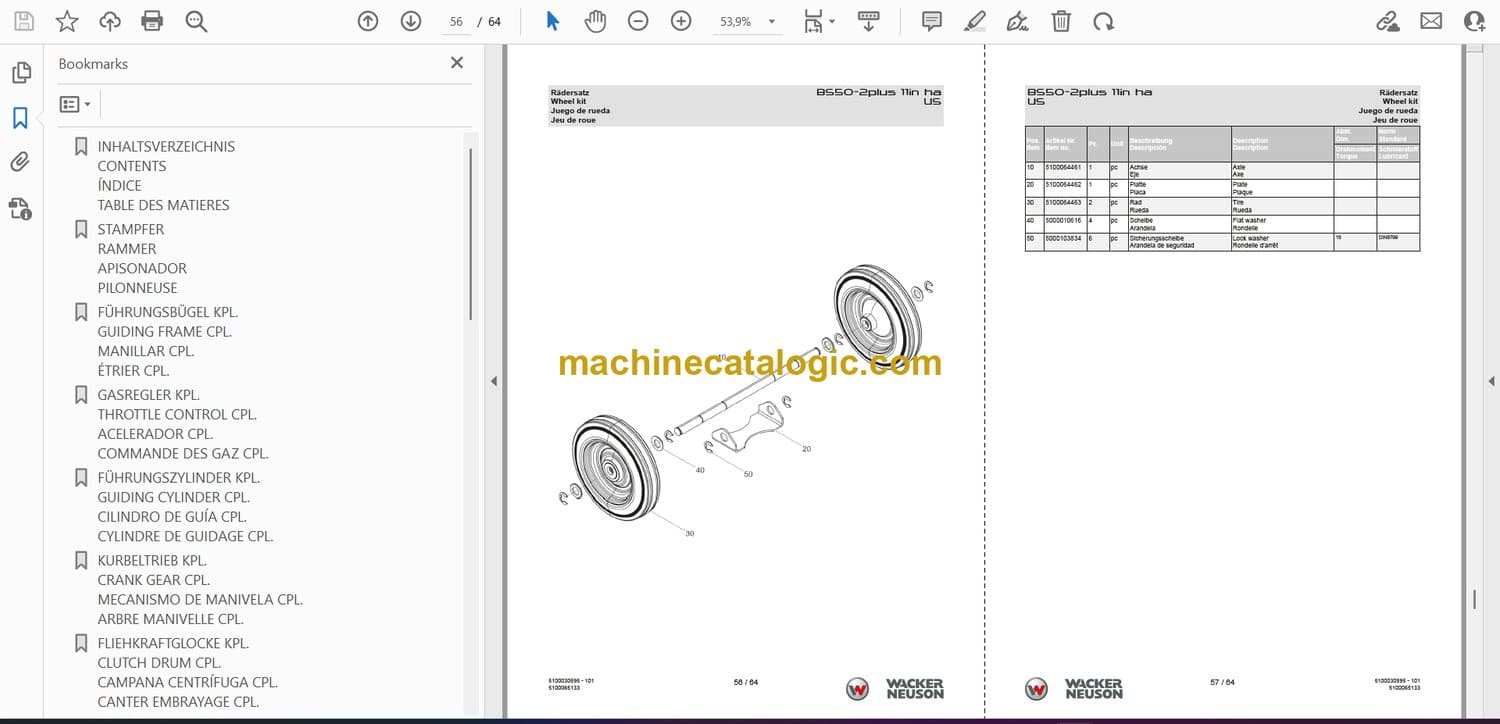Open the Attachments paperclip panel
Viewport: 1500px width, 724px height.
tap(20, 162)
